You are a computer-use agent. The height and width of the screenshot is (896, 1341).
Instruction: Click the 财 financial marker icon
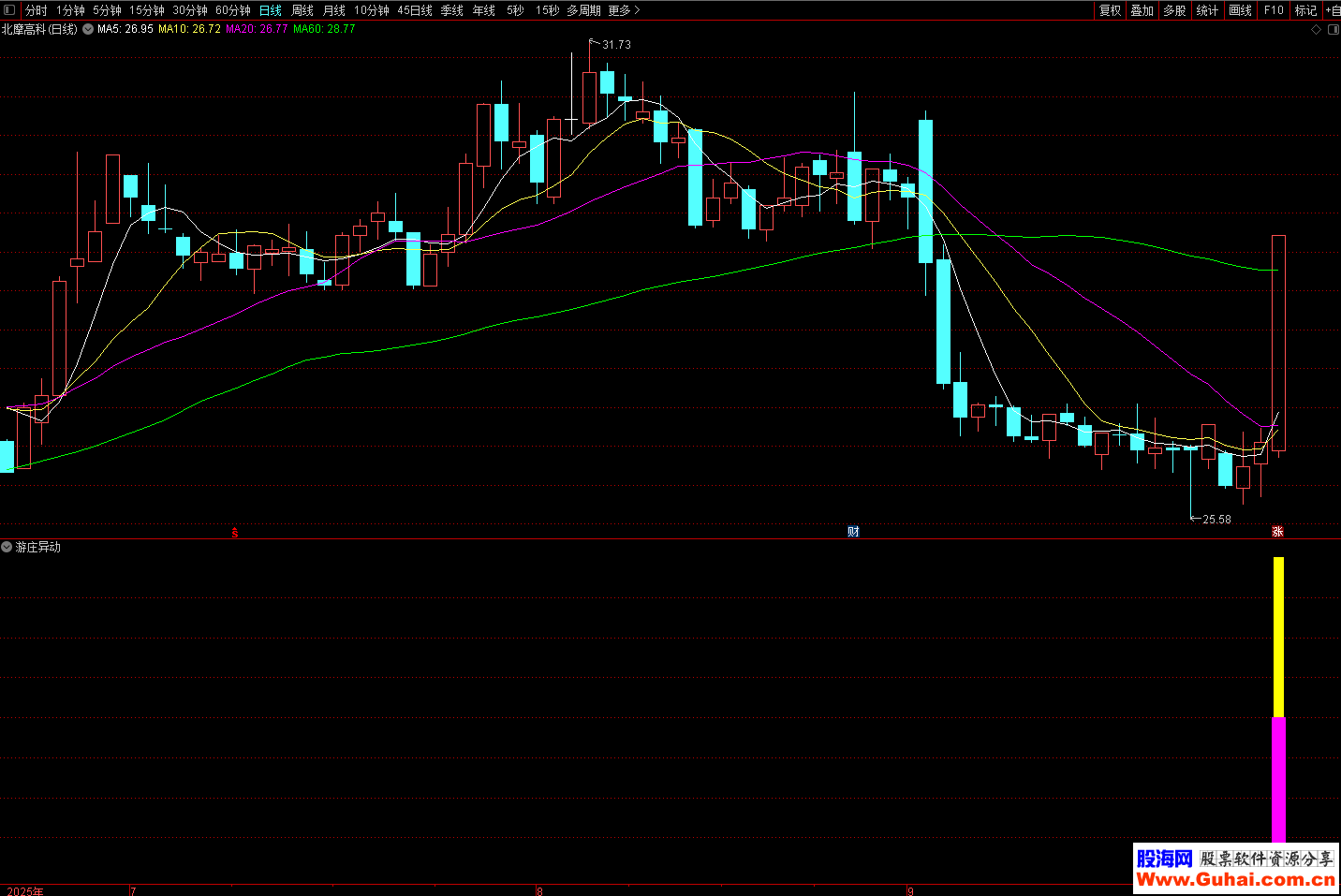pyautogui.click(x=853, y=532)
